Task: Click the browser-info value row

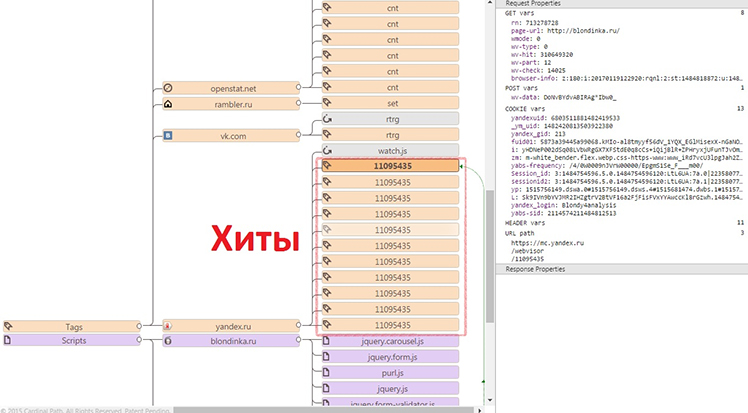Action: (x=627, y=78)
